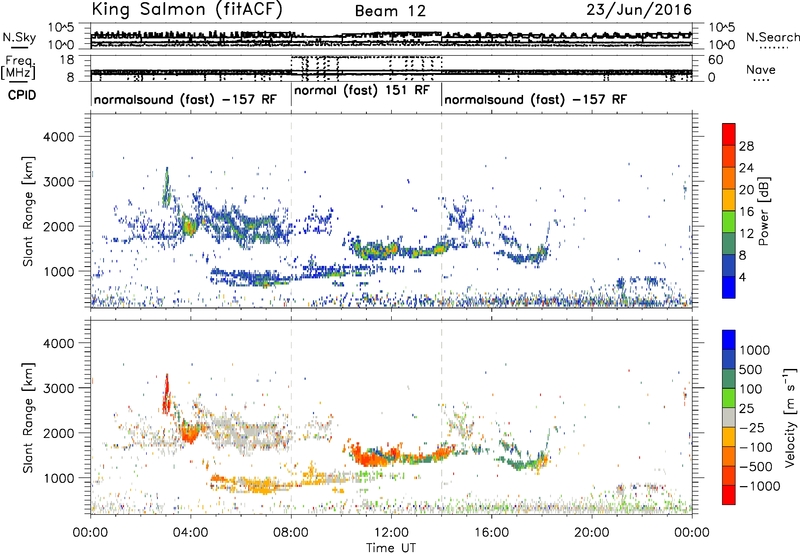Click the 'N.Sky' axis label

pyautogui.click(x=19, y=37)
